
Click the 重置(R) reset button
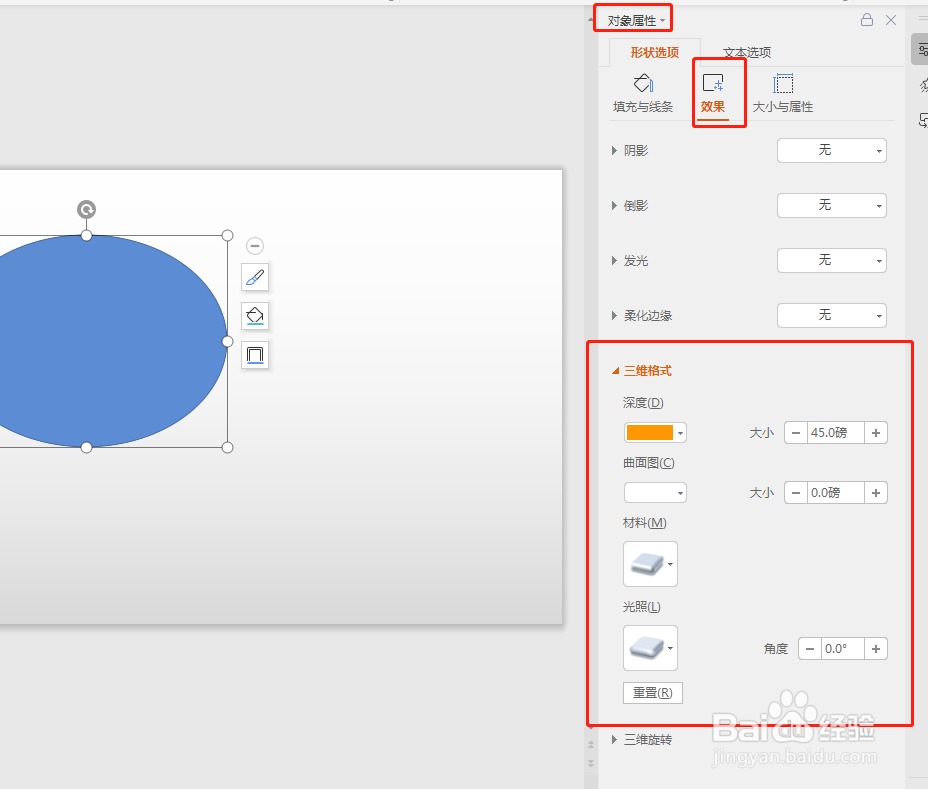653,693
